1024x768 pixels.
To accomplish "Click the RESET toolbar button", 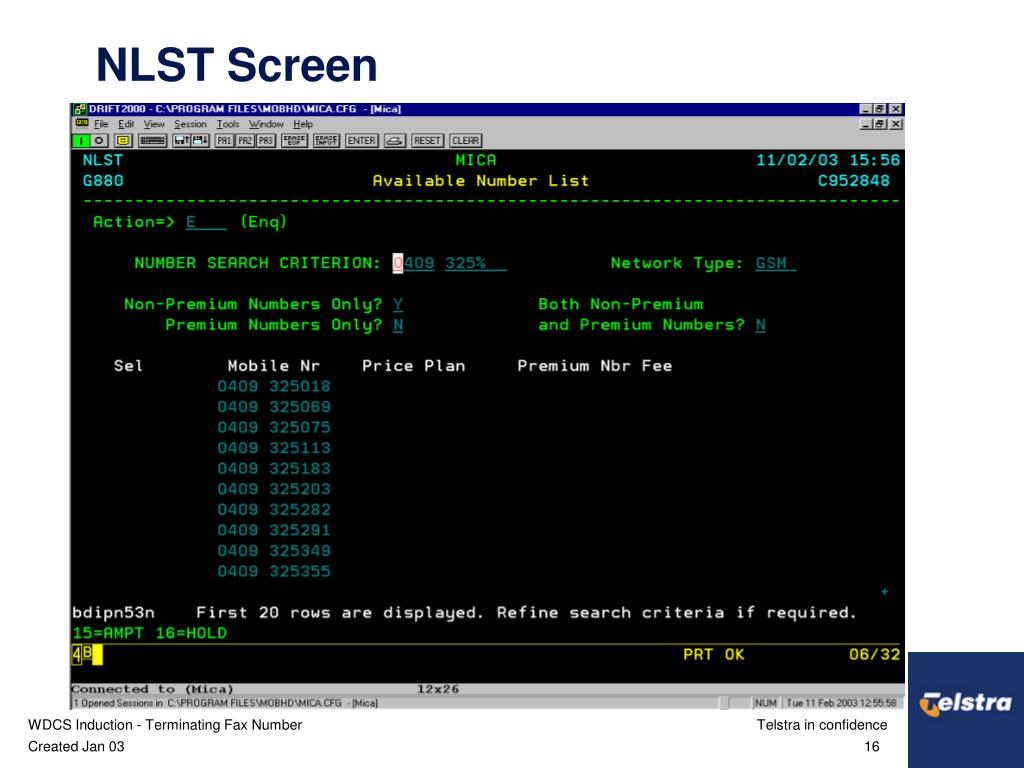I will [427, 140].
